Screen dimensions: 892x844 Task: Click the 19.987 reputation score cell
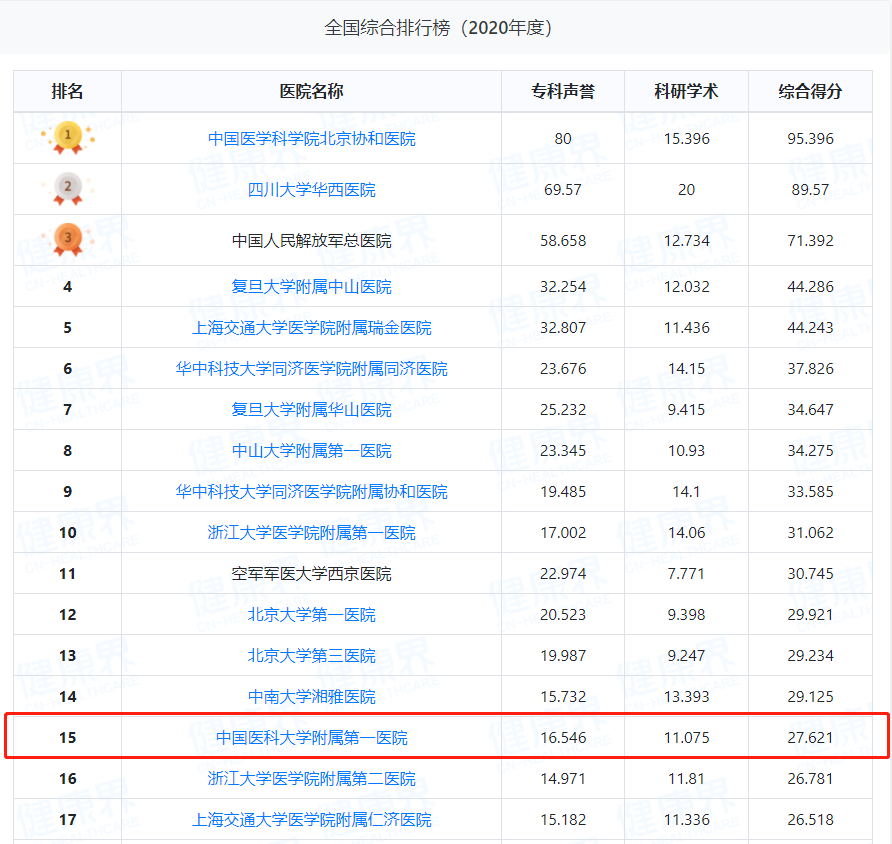click(563, 655)
